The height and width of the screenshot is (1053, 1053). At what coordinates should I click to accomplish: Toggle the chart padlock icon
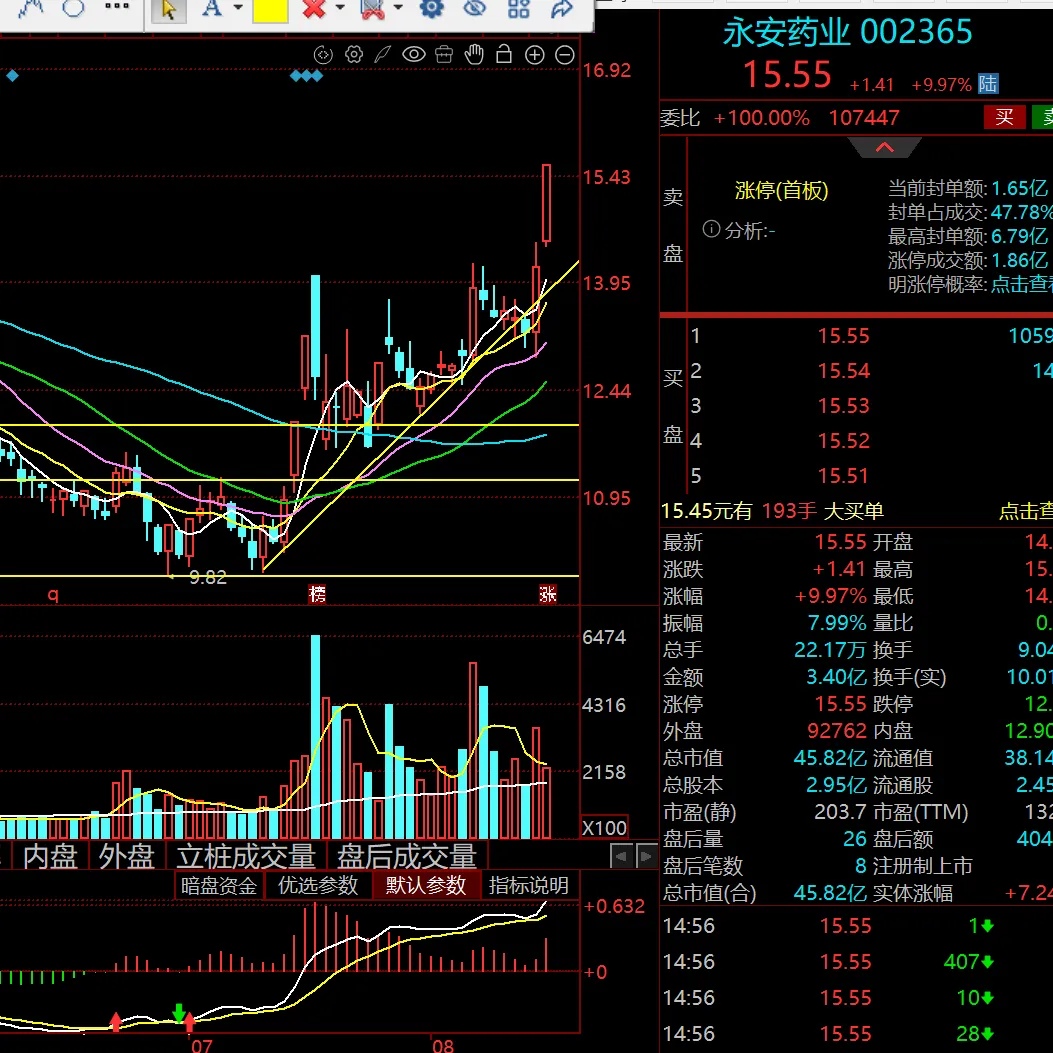coord(504,54)
